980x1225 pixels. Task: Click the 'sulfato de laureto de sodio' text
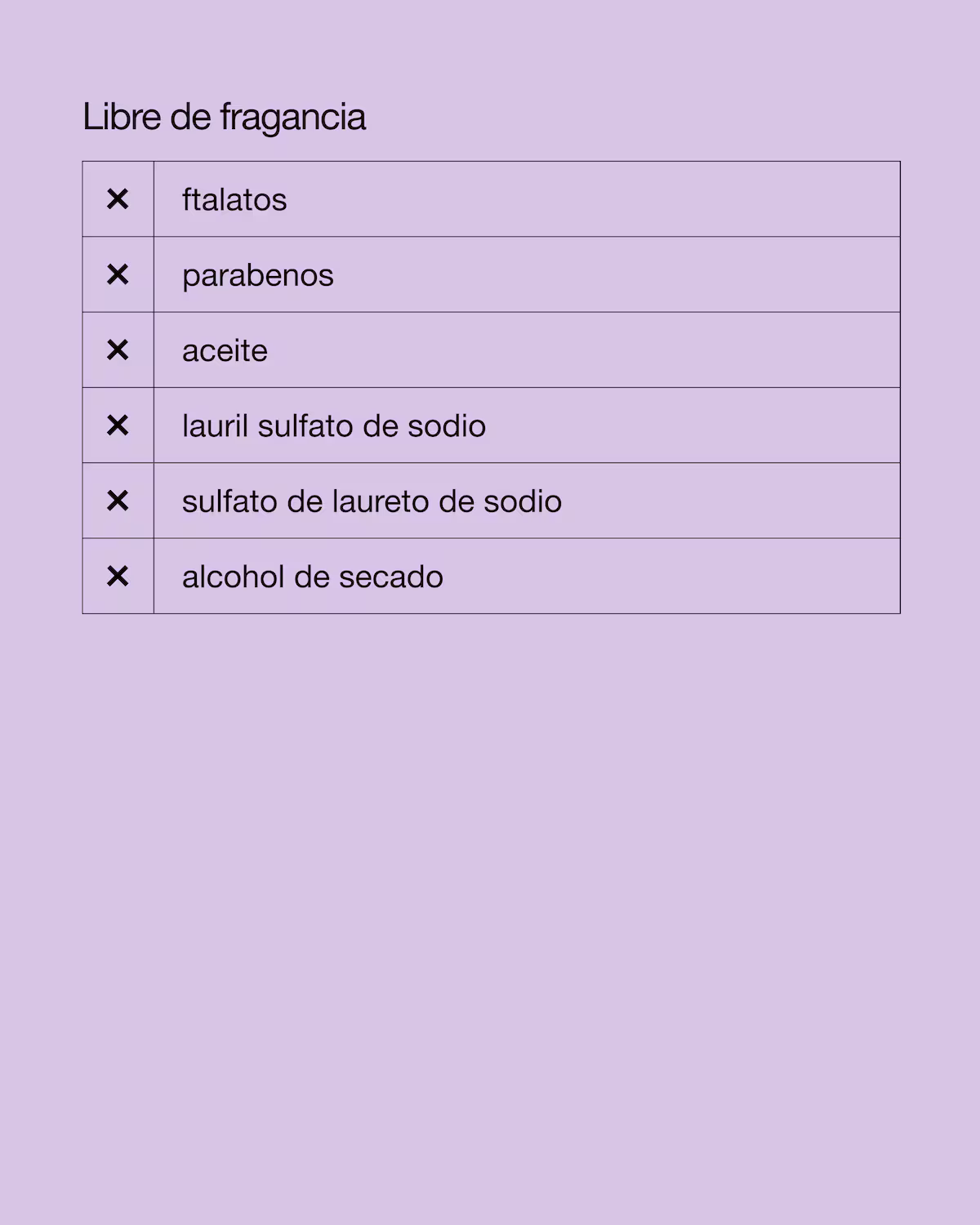pos(372,501)
